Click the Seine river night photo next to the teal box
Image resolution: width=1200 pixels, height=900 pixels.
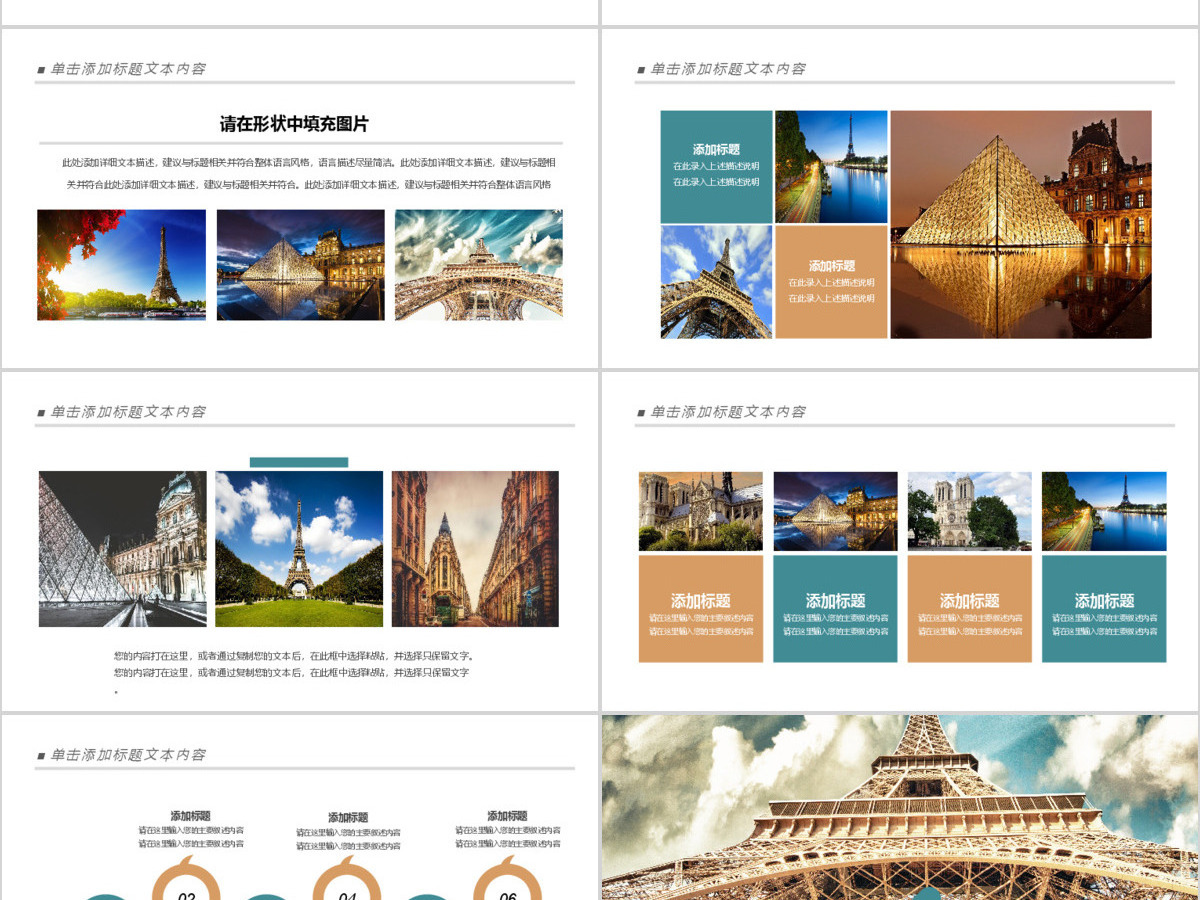click(831, 166)
